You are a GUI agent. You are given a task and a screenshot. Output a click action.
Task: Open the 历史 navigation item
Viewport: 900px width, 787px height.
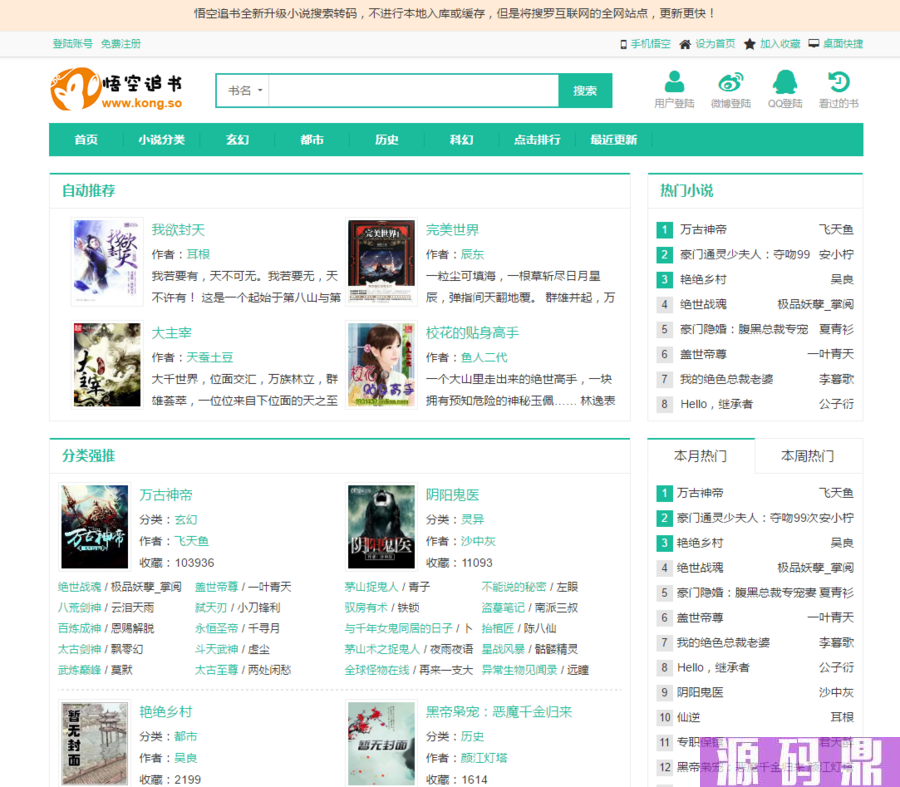pos(386,139)
